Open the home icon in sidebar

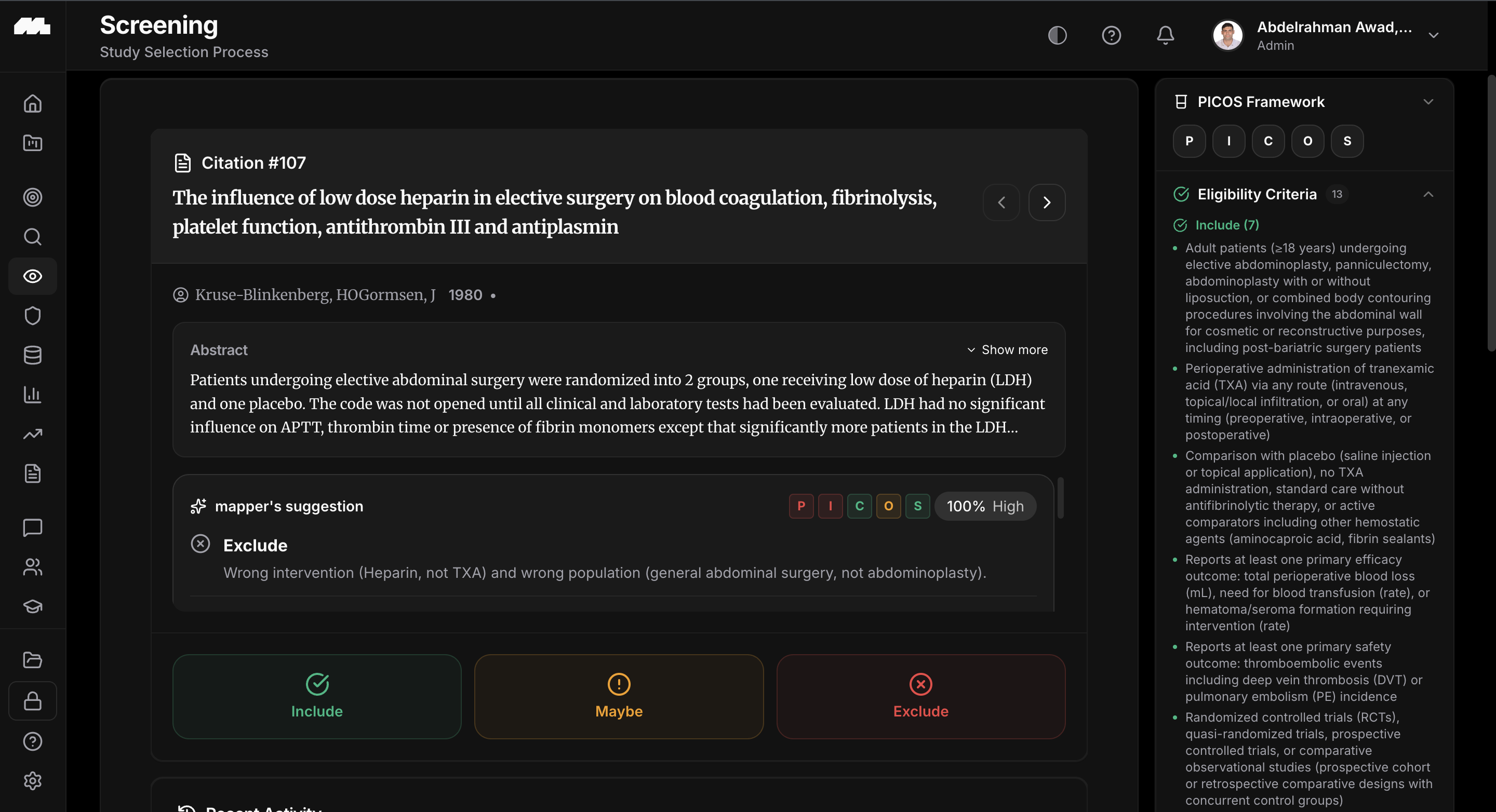point(33,103)
